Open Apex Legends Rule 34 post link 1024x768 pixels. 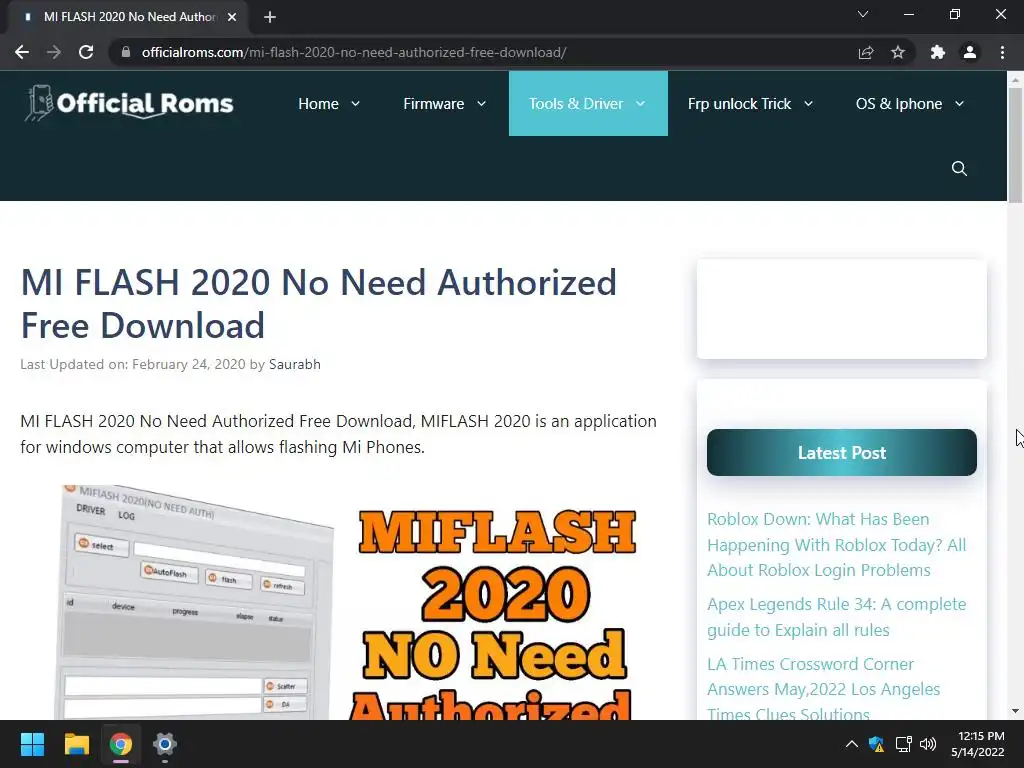837,617
